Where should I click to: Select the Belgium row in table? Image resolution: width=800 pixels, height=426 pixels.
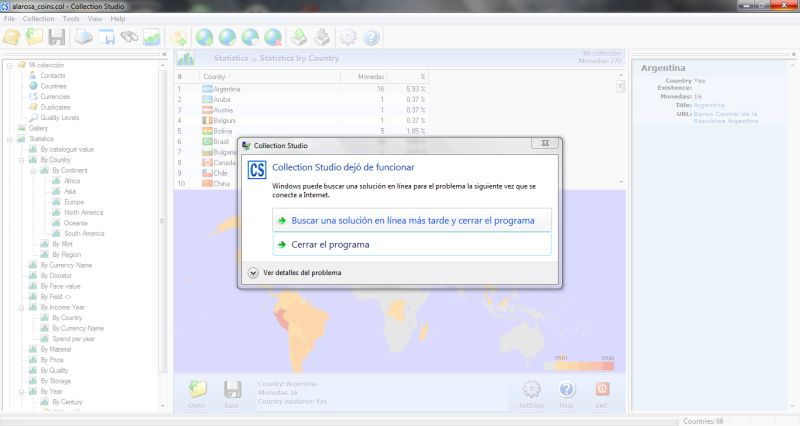pos(301,120)
